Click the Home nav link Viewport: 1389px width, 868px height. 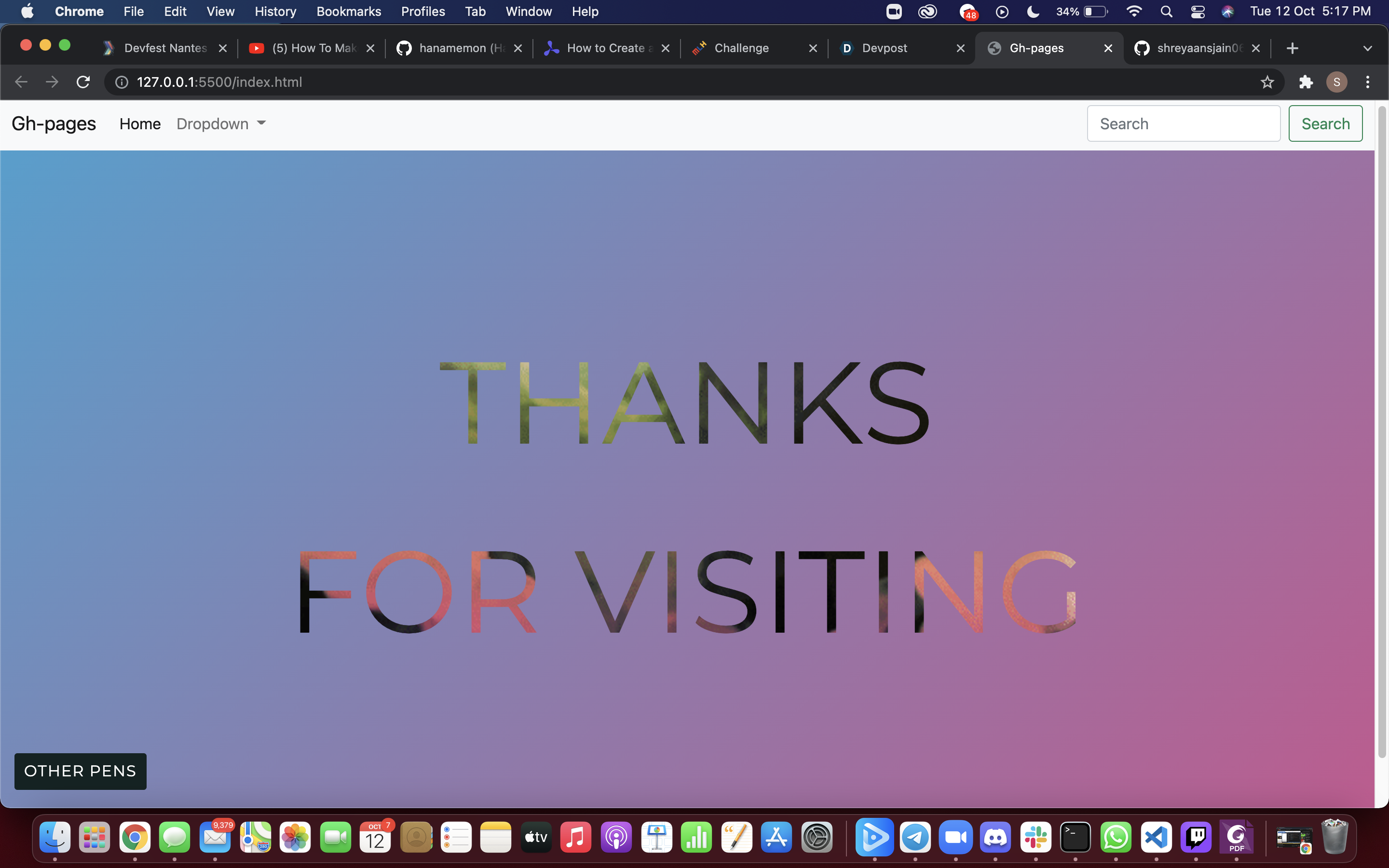(140, 124)
